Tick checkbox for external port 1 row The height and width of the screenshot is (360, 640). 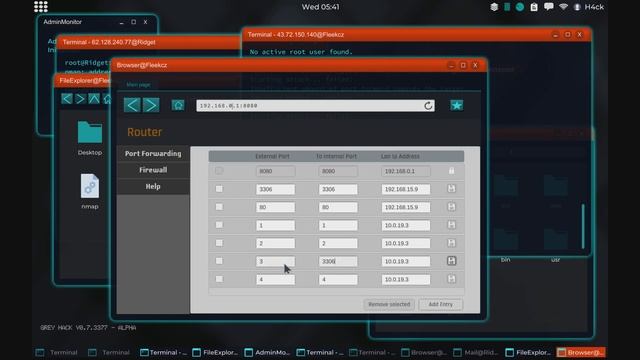pos(219,224)
